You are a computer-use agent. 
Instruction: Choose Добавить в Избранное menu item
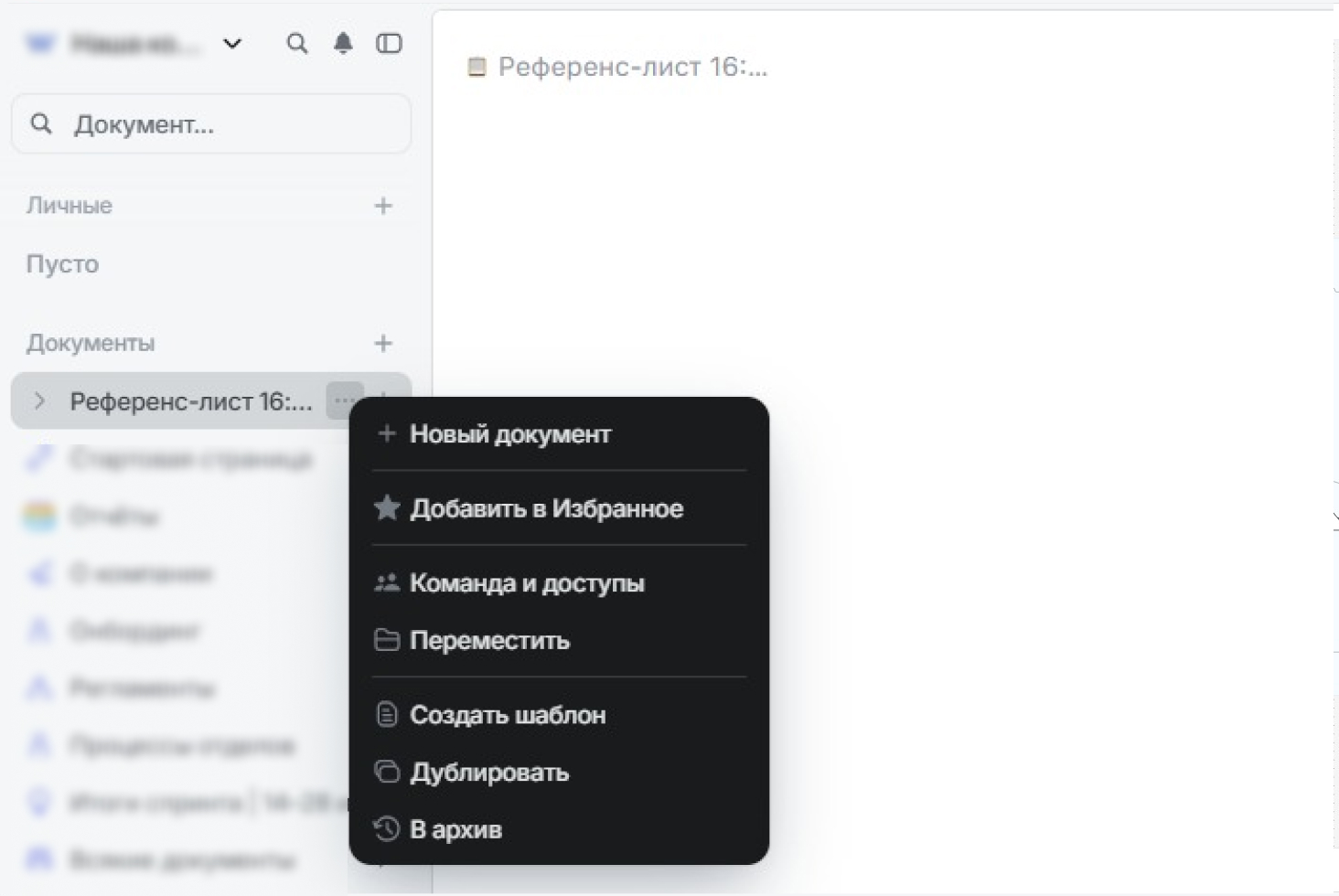click(x=559, y=508)
